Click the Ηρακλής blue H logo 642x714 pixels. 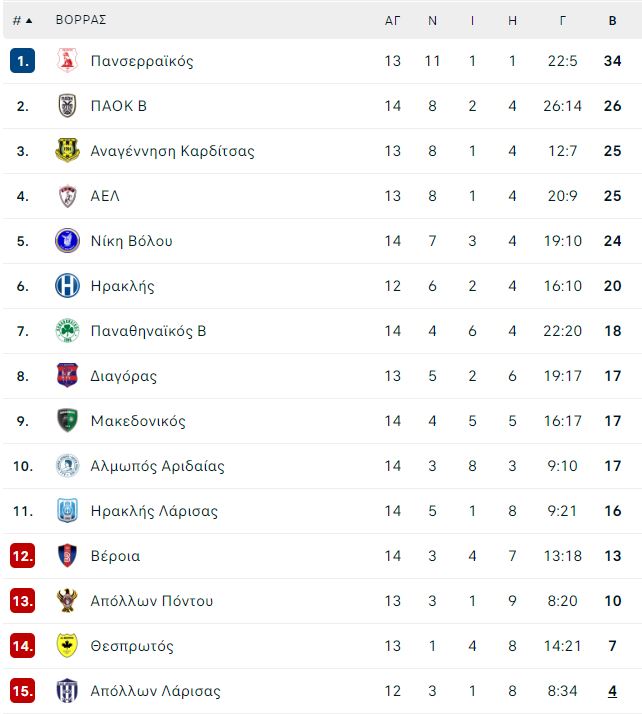coord(67,286)
